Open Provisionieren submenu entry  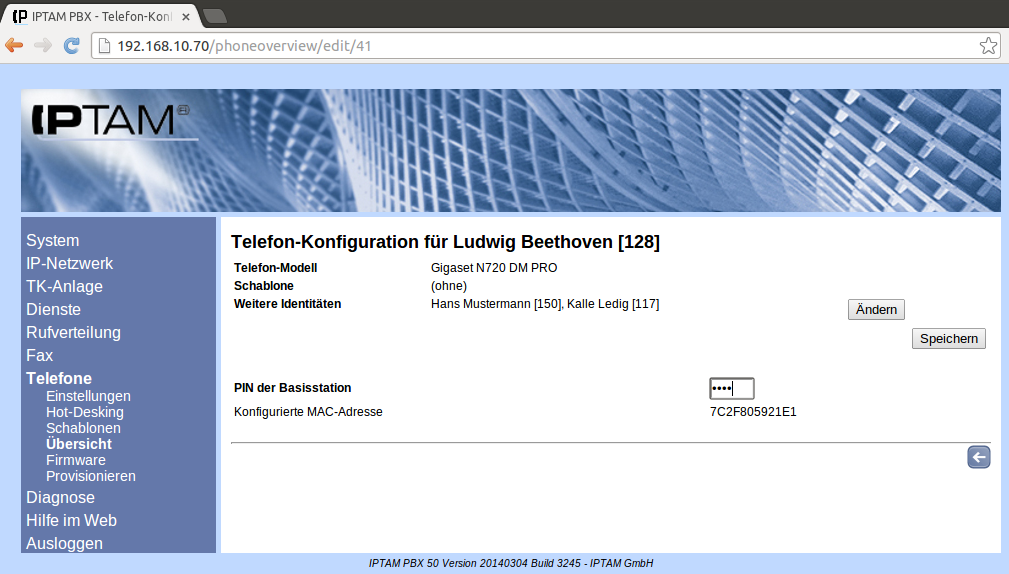pos(91,476)
